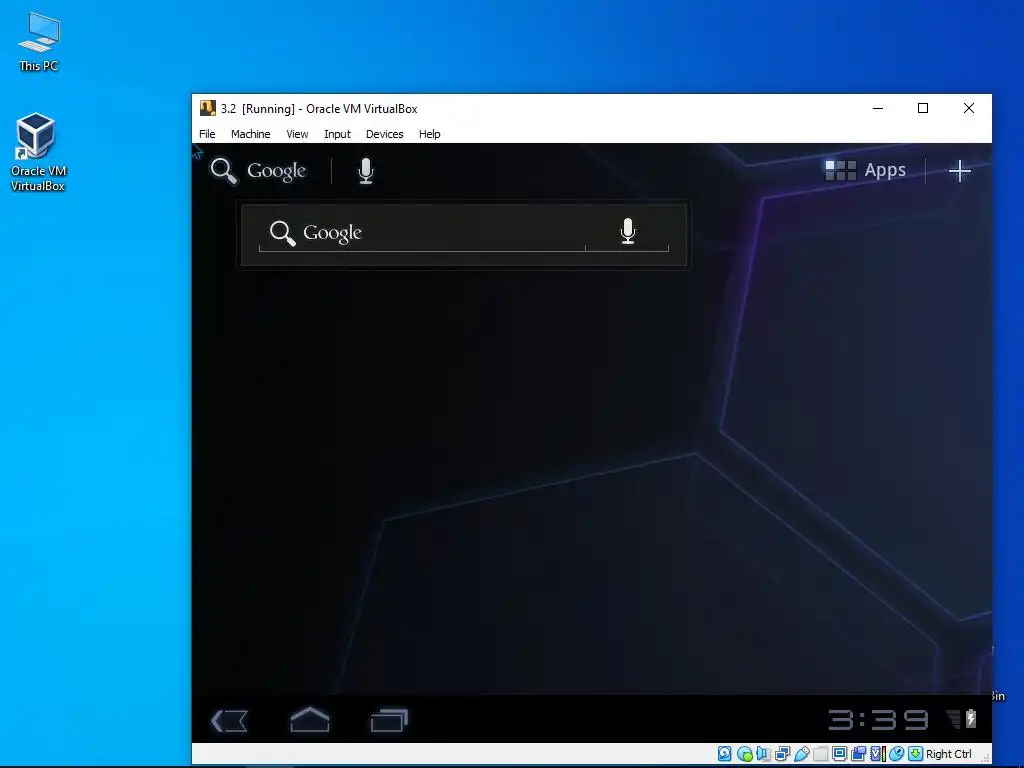
Task: Click the display status icon
Action: click(839, 754)
